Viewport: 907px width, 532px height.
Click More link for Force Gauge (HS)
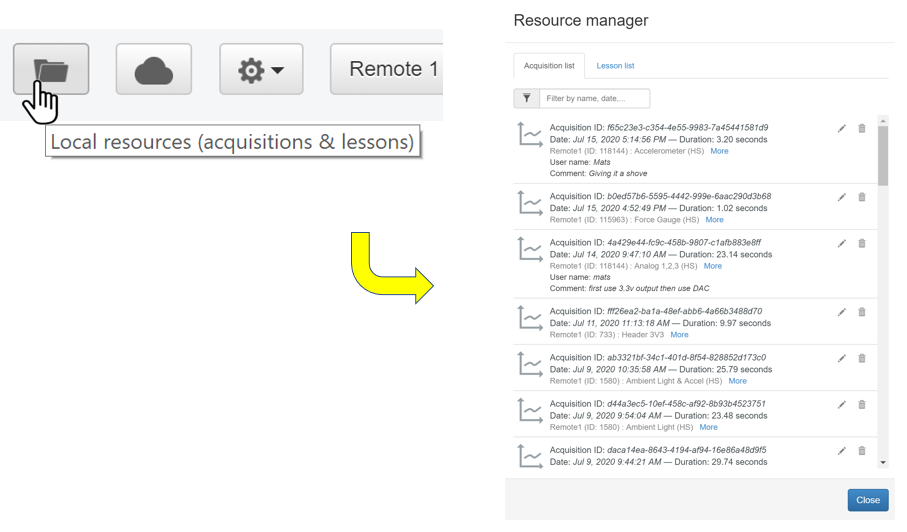(x=714, y=220)
